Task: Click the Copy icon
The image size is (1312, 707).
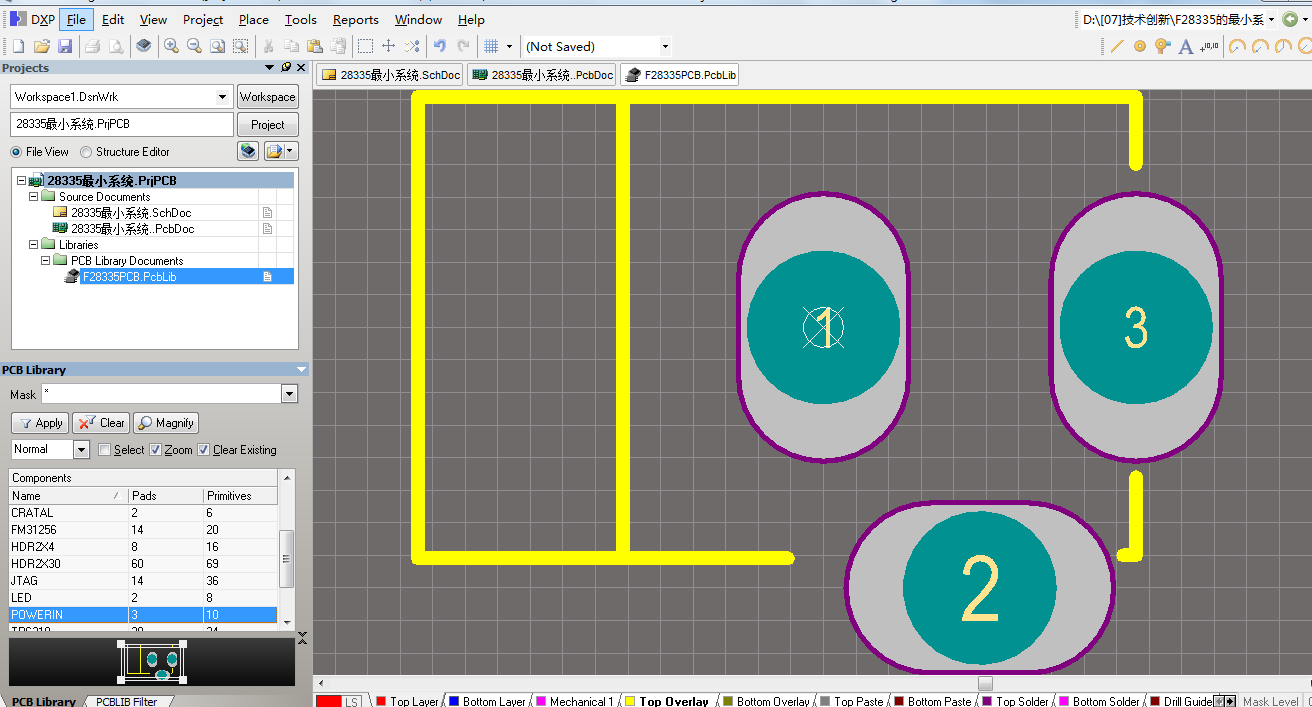Action: coord(291,46)
